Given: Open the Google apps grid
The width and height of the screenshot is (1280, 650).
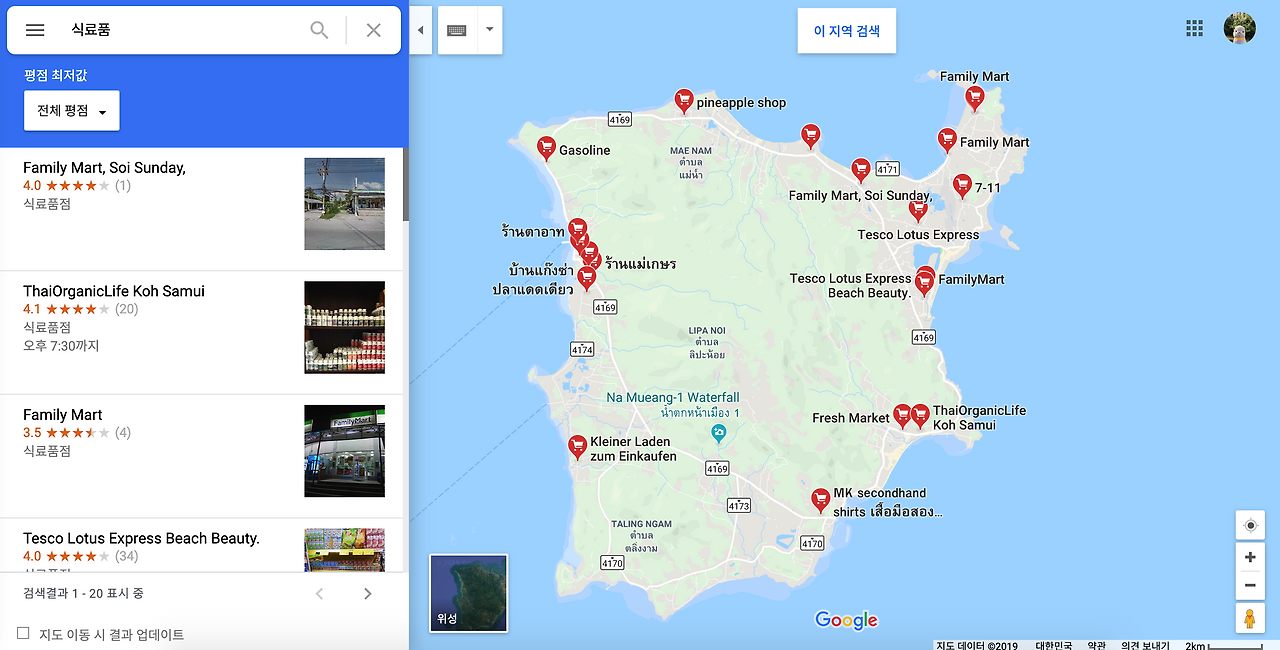Looking at the screenshot, I should pos(1194,28).
